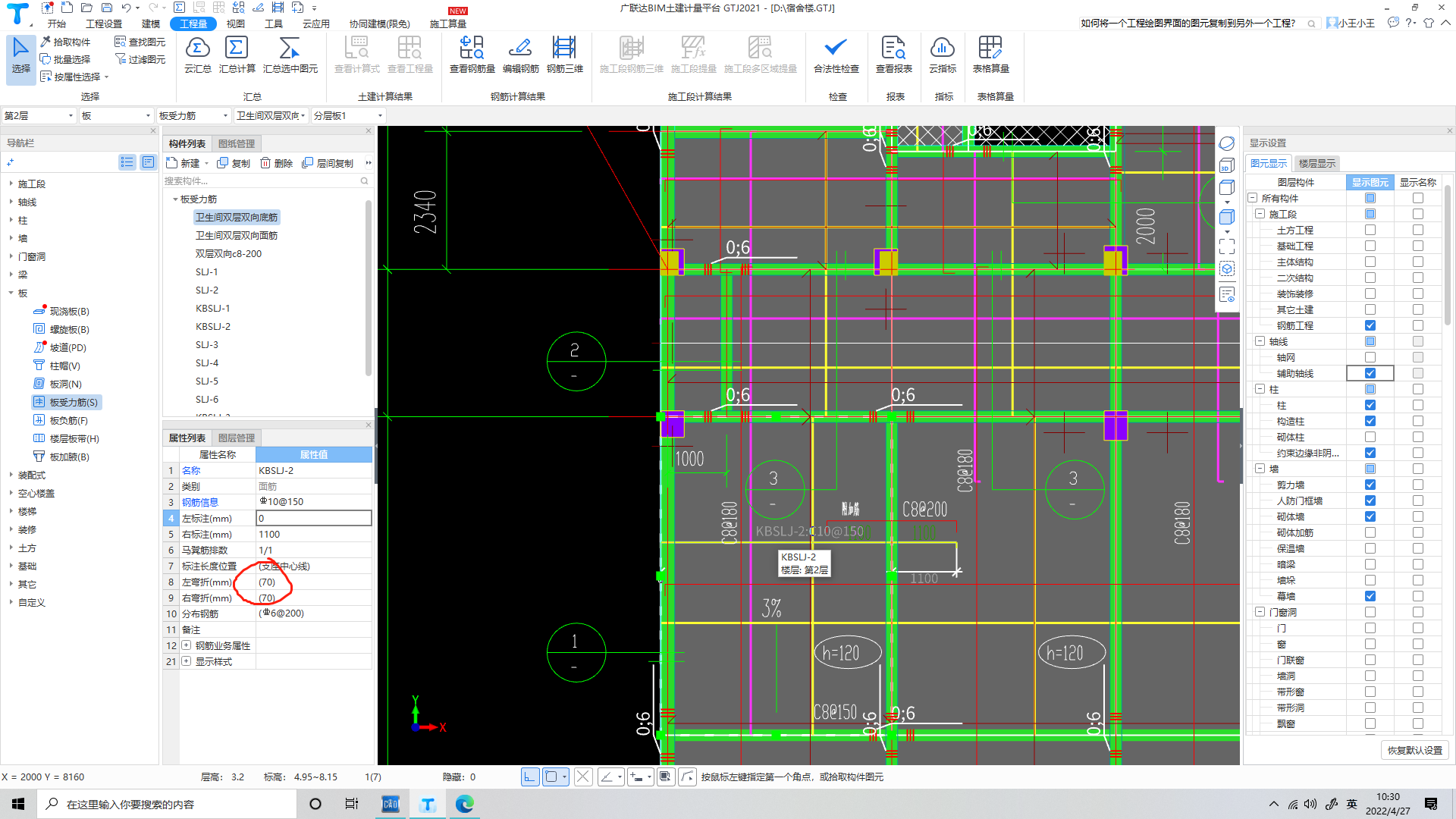
Task: Select KBSLJ-1 in component list
Action: pos(212,308)
